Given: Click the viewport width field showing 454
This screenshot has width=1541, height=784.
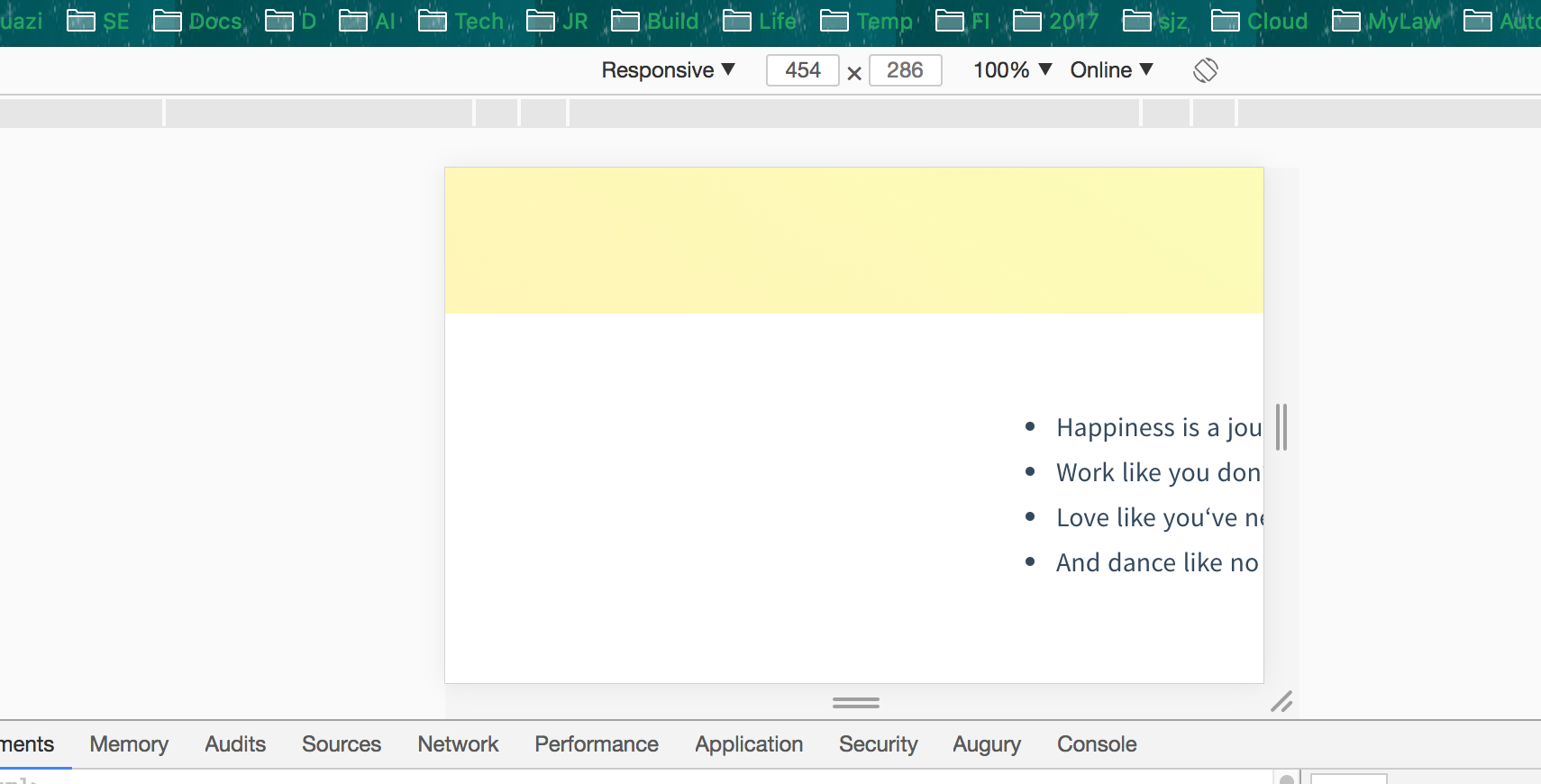Looking at the screenshot, I should click(x=803, y=70).
